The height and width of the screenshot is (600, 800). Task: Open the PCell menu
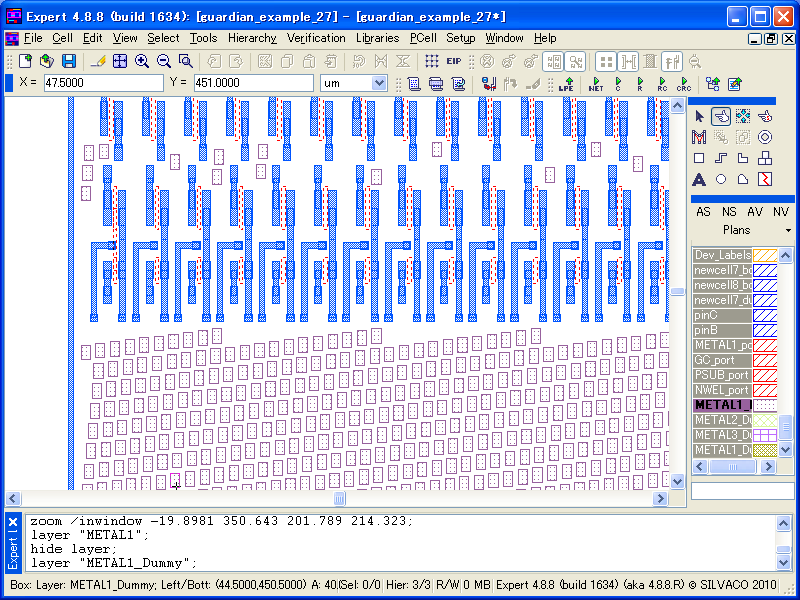422,38
